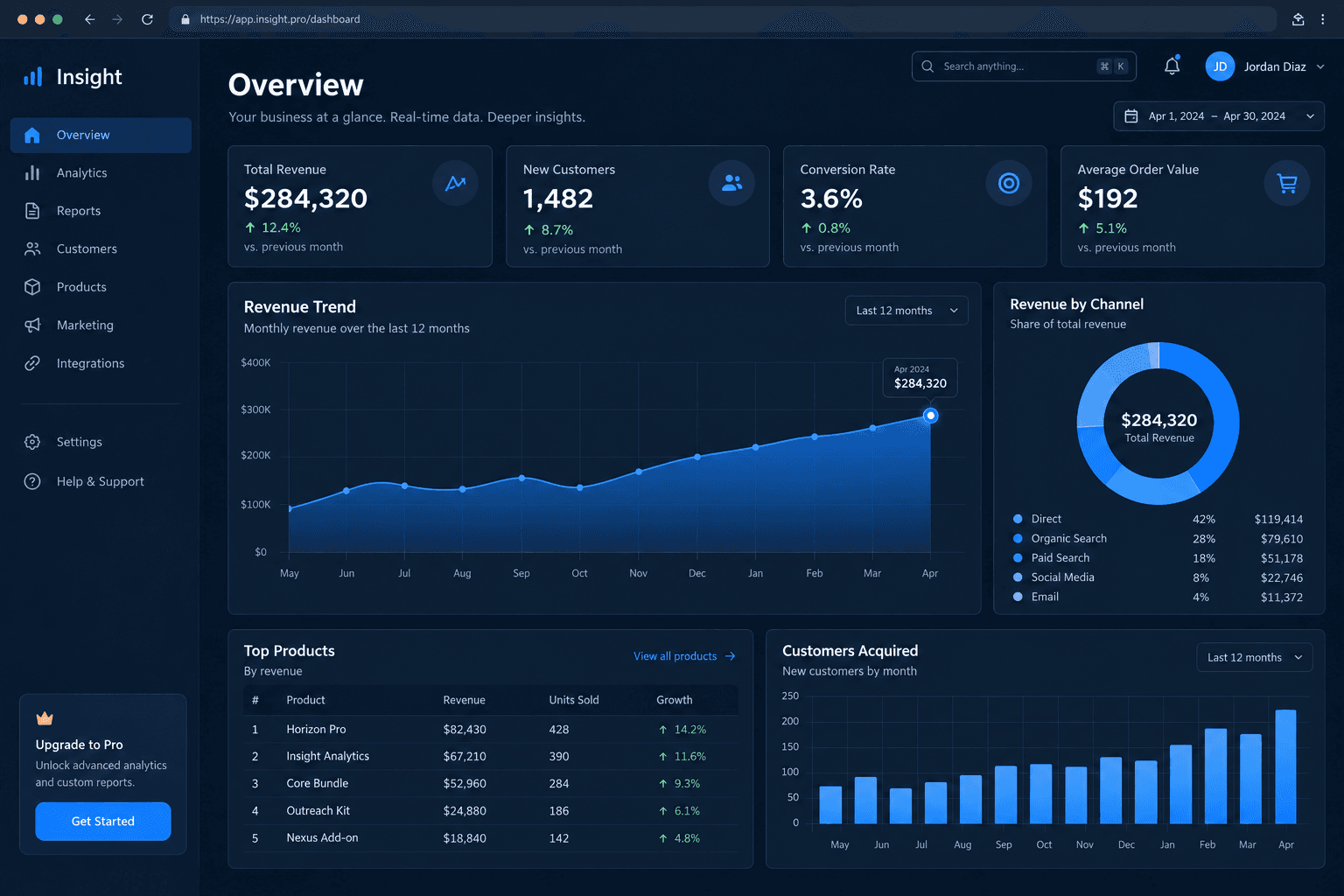Image resolution: width=1344 pixels, height=896 pixels.
Task: Click the Feb bar in Customers Acquired
Action: point(1215,776)
